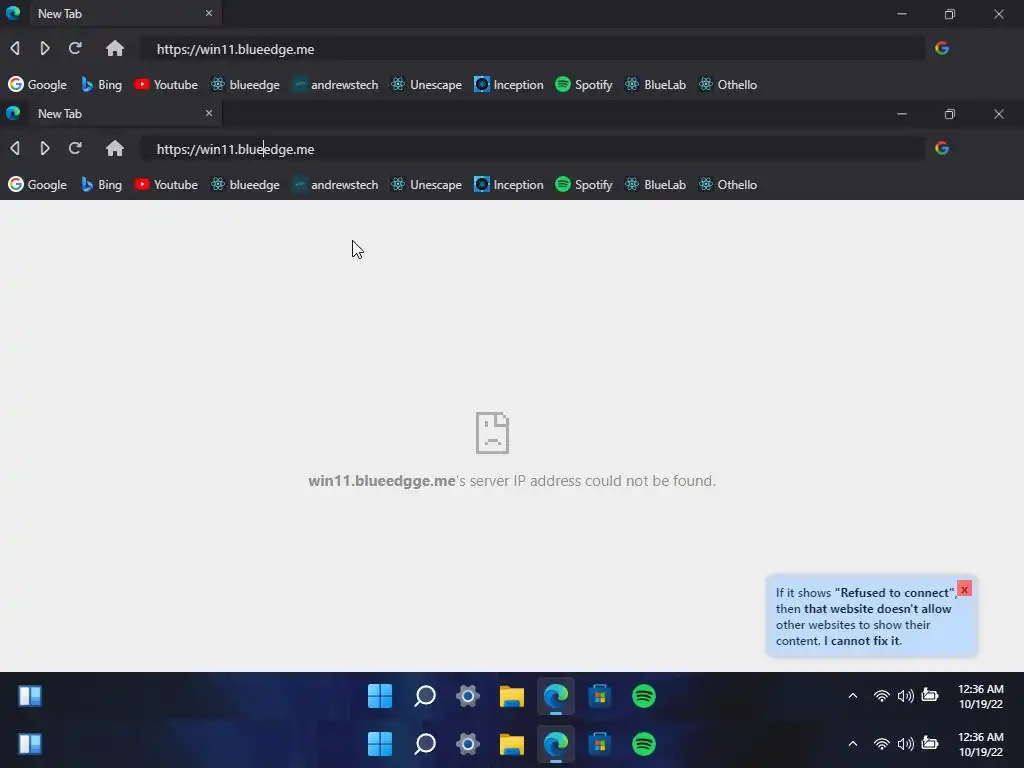
Task: Close the New Tab tab in the nested window
Action: tap(209, 113)
